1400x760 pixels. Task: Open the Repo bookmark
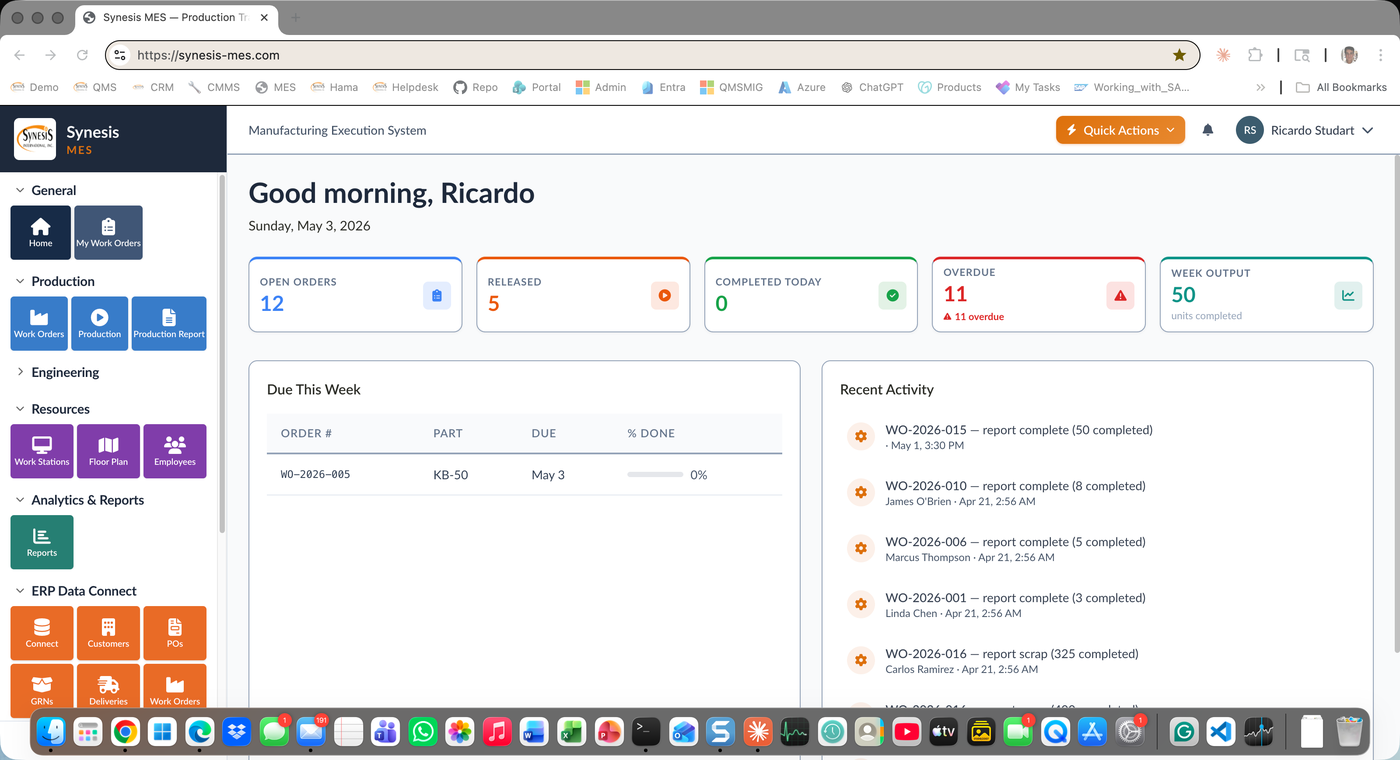point(475,87)
